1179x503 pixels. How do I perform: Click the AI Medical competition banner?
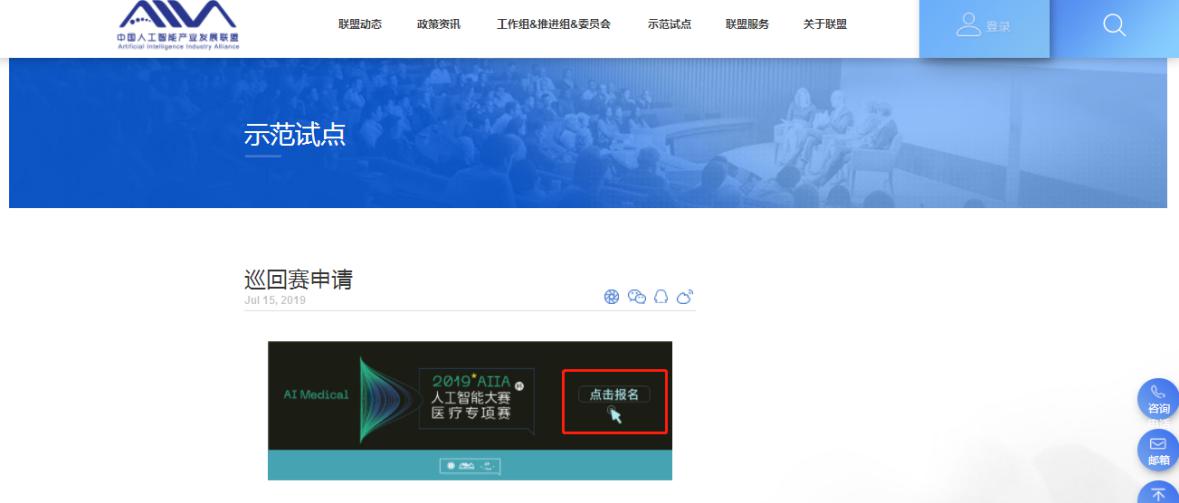tap(470, 411)
